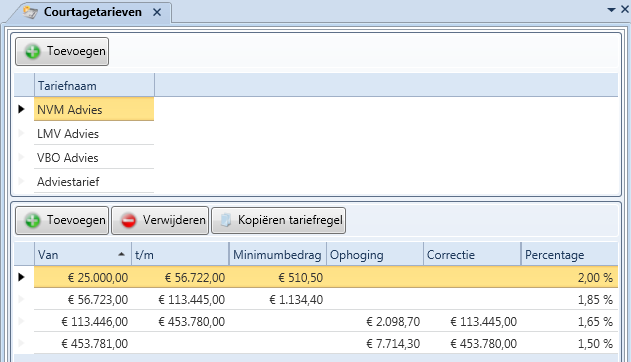The height and width of the screenshot is (362, 631).
Task: Select t/m cell € 113.445,00
Action: 180,300
